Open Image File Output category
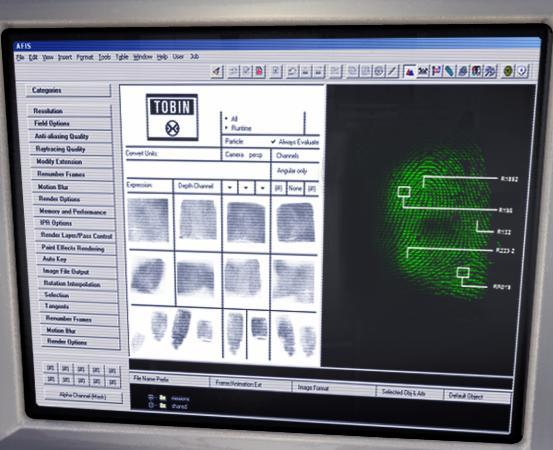The image size is (553, 450). coord(78,271)
